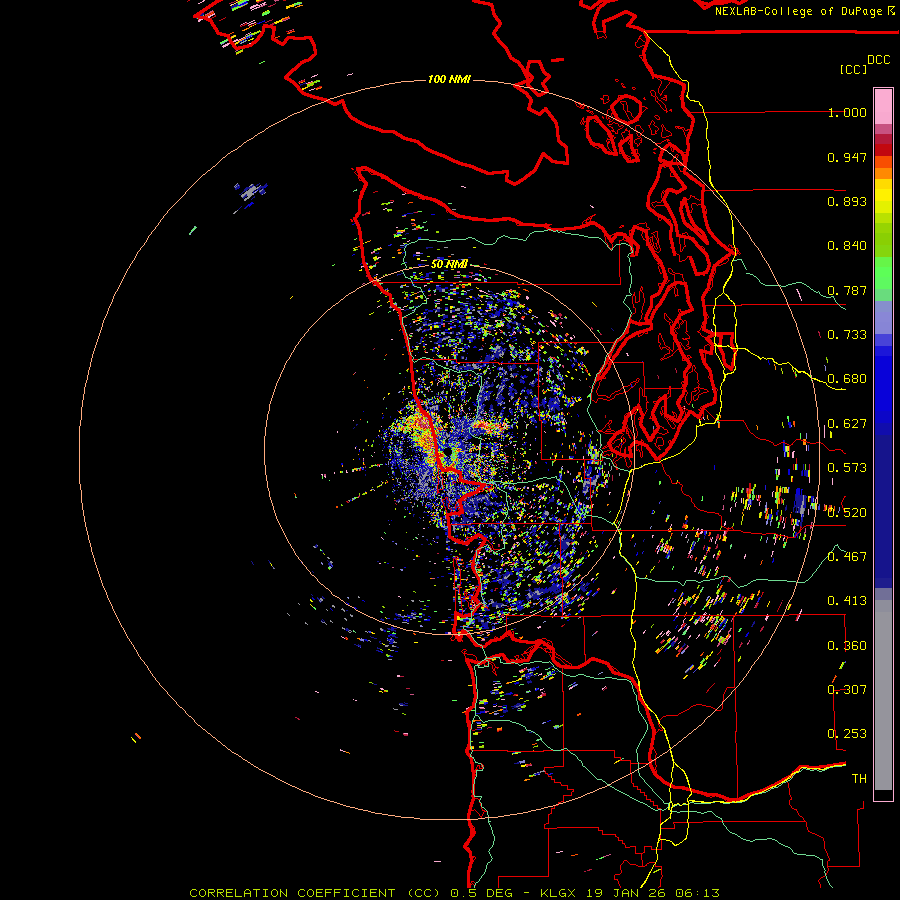The width and height of the screenshot is (900, 900).
Task: Click the DCC label above color bar
Action: point(879,60)
